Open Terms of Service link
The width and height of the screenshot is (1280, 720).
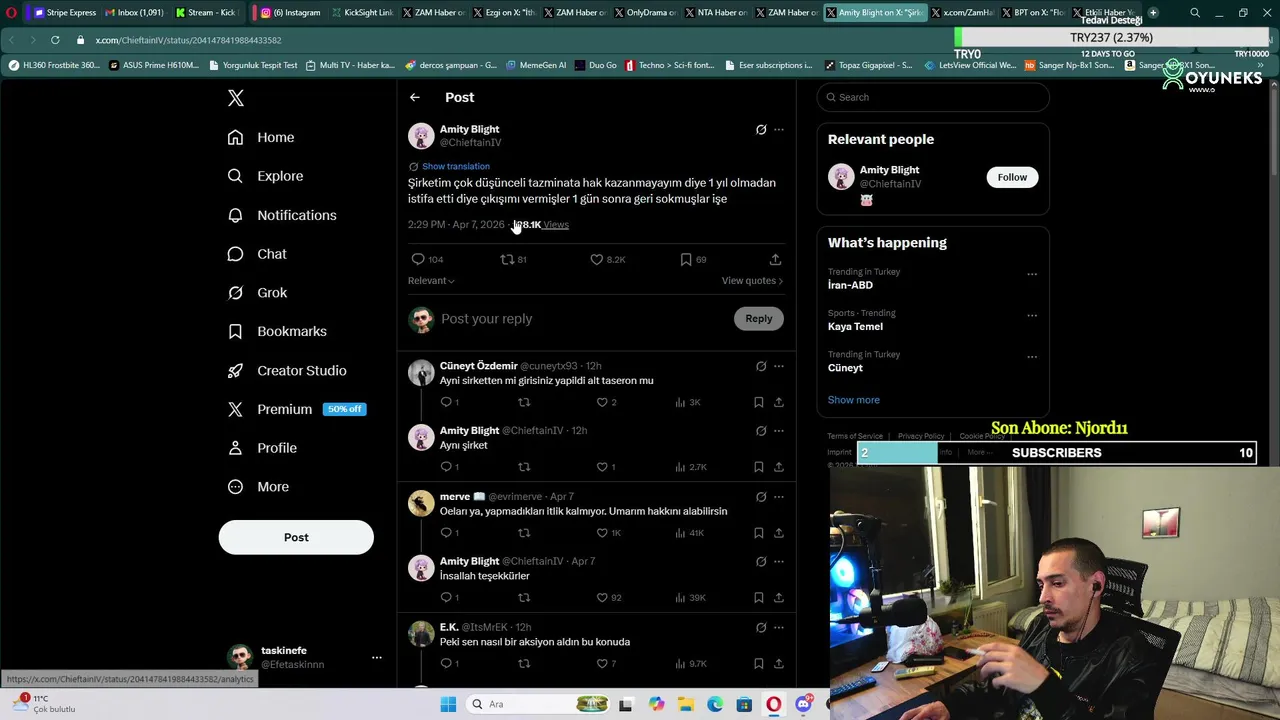[855, 436]
